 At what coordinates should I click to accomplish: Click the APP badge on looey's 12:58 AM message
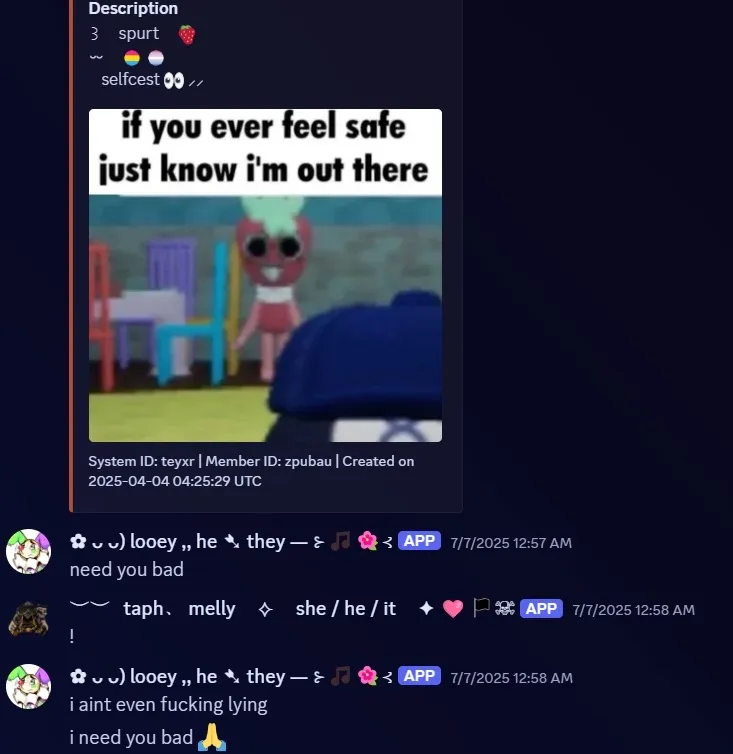(419, 676)
